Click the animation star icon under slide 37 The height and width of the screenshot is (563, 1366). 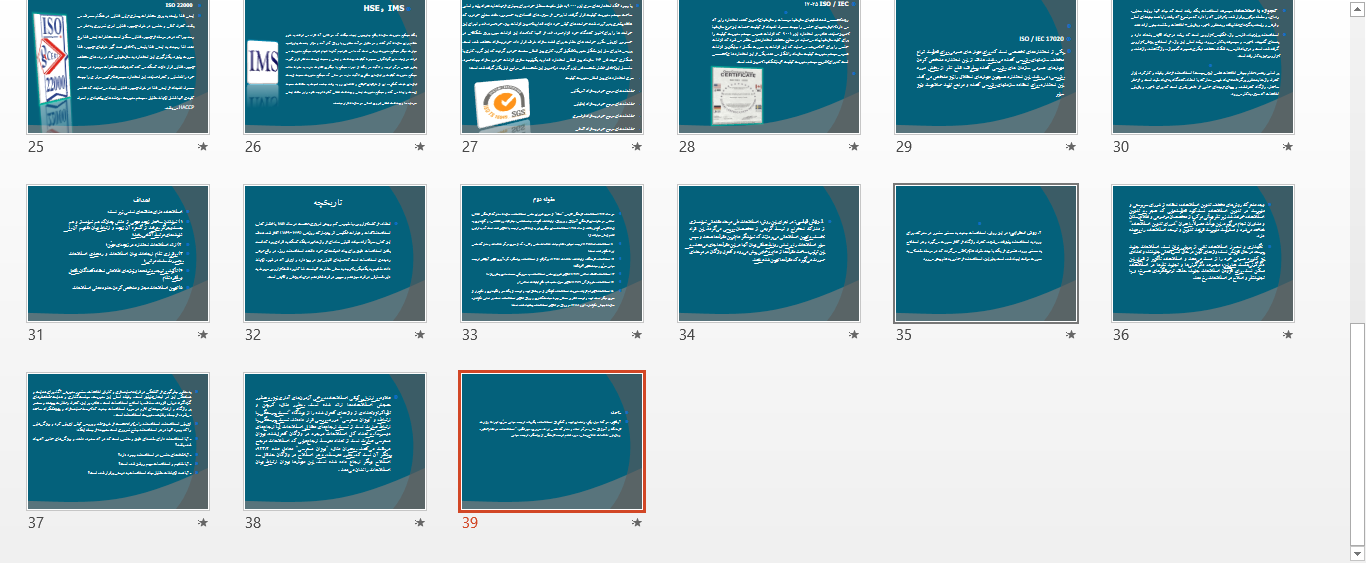203,523
